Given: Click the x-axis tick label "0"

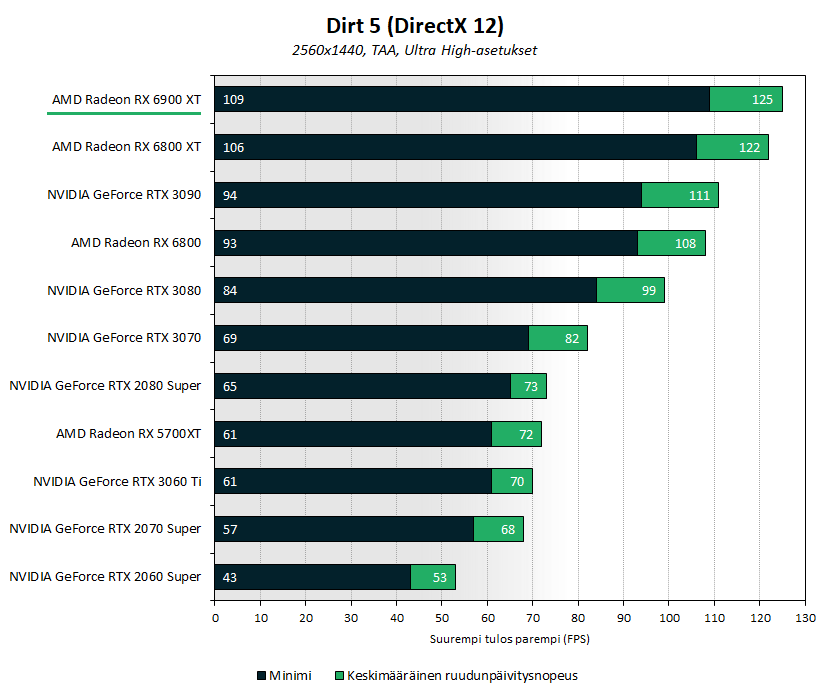Looking at the screenshot, I should point(215,618).
